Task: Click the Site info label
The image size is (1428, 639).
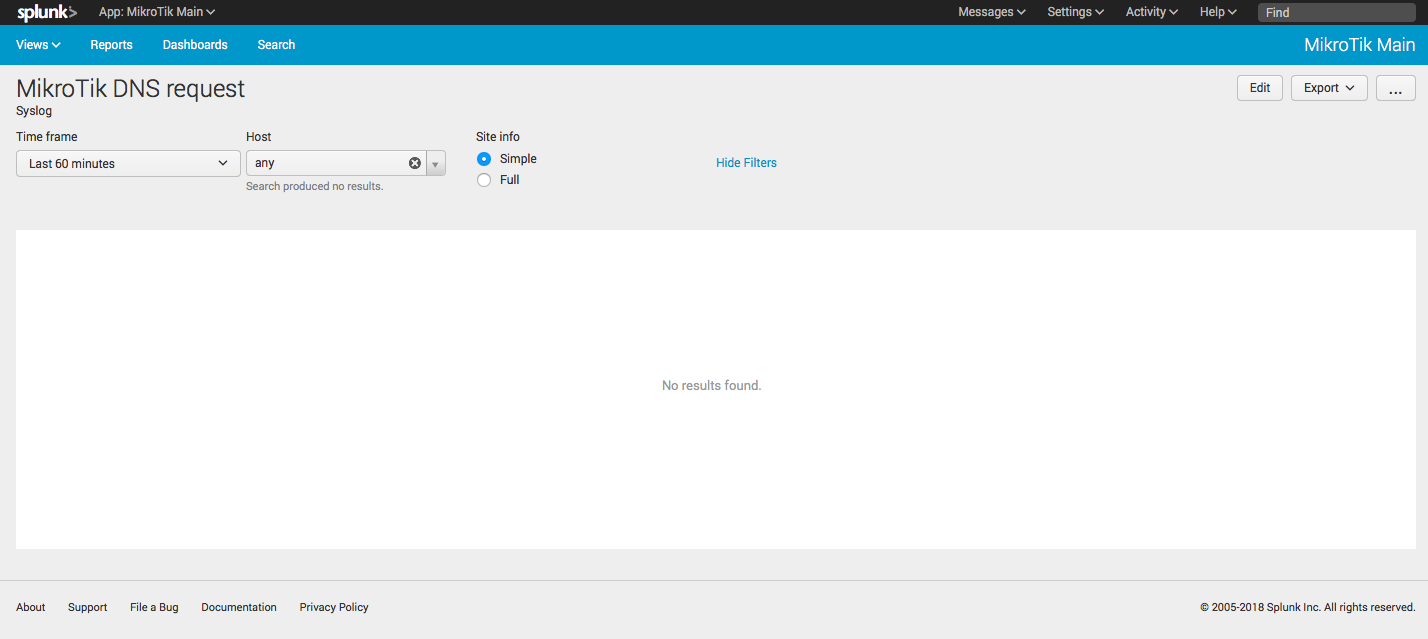Action: (498, 137)
